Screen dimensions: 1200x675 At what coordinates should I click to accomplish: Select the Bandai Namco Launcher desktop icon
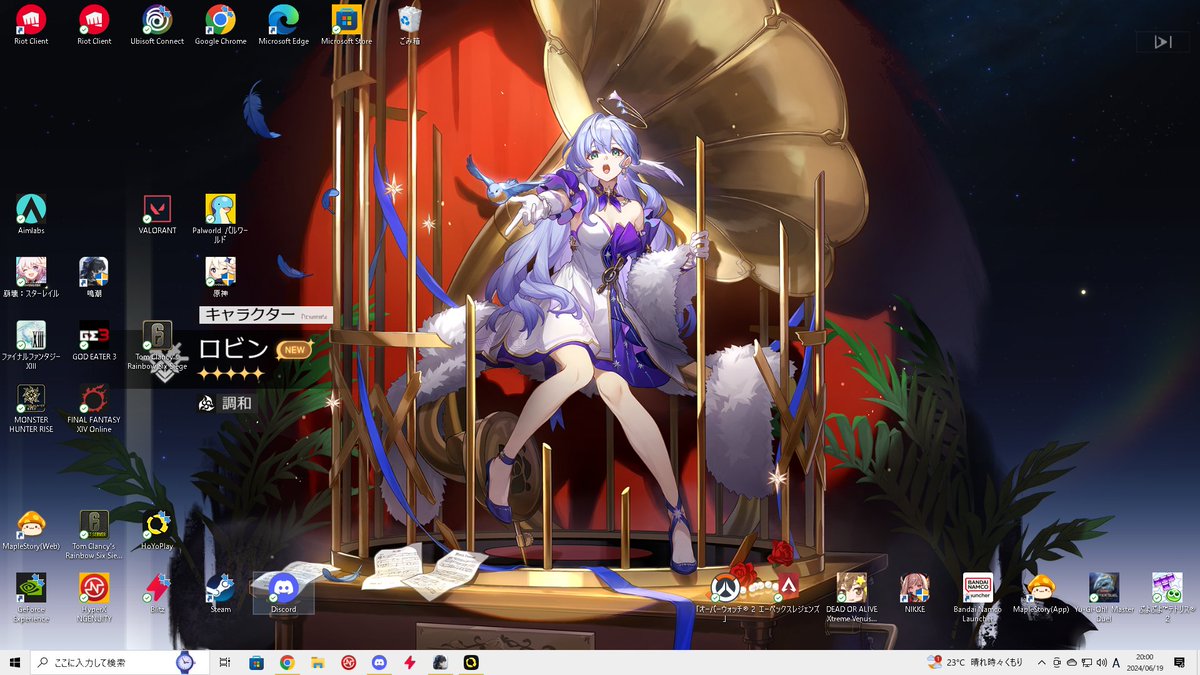[978, 598]
